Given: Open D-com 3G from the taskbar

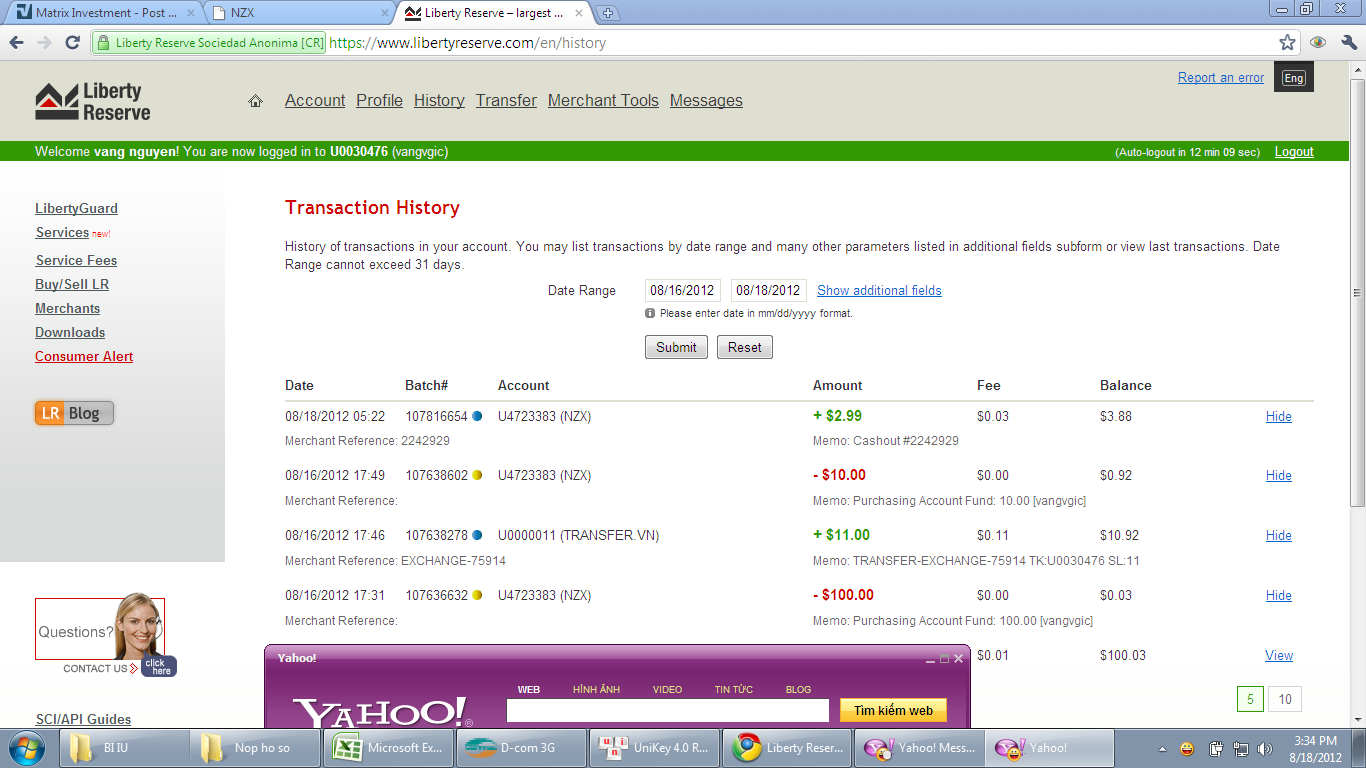Looking at the screenshot, I should pyautogui.click(x=520, y=747).
